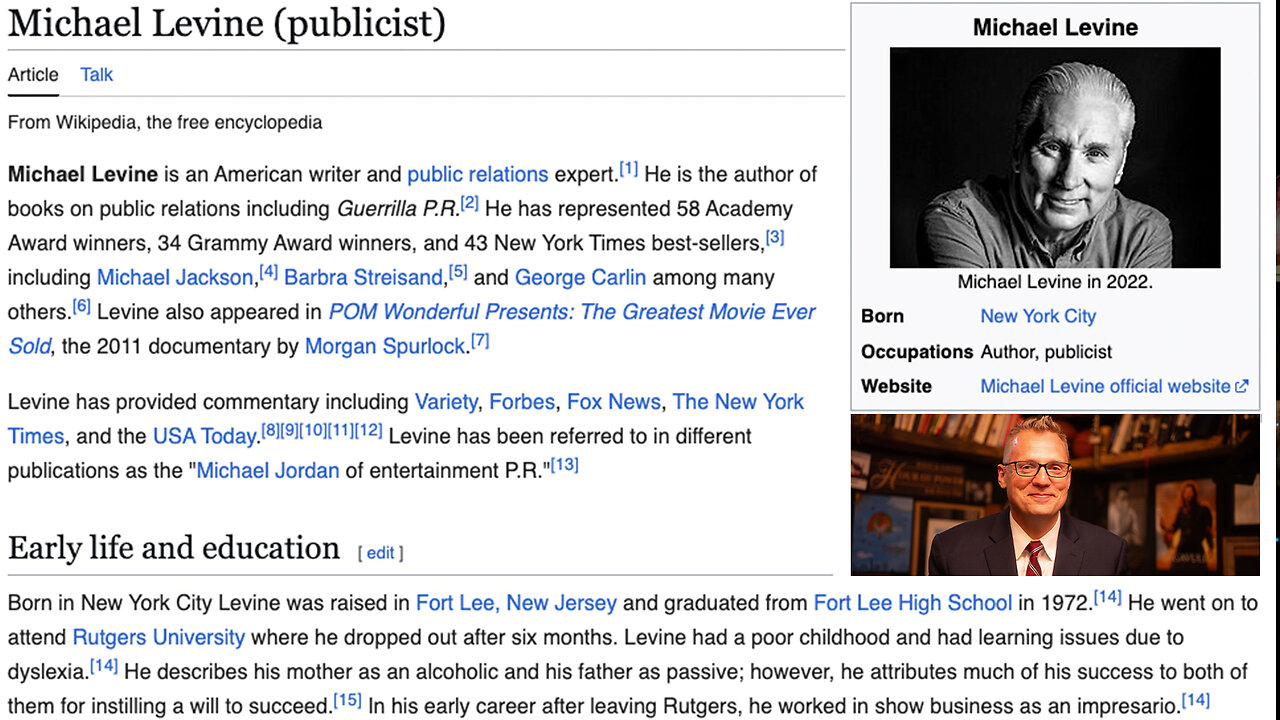The height and width of the screenshot is (720, 1280).
Task: Open the Variety link
Action: click(x=446, y=402)
